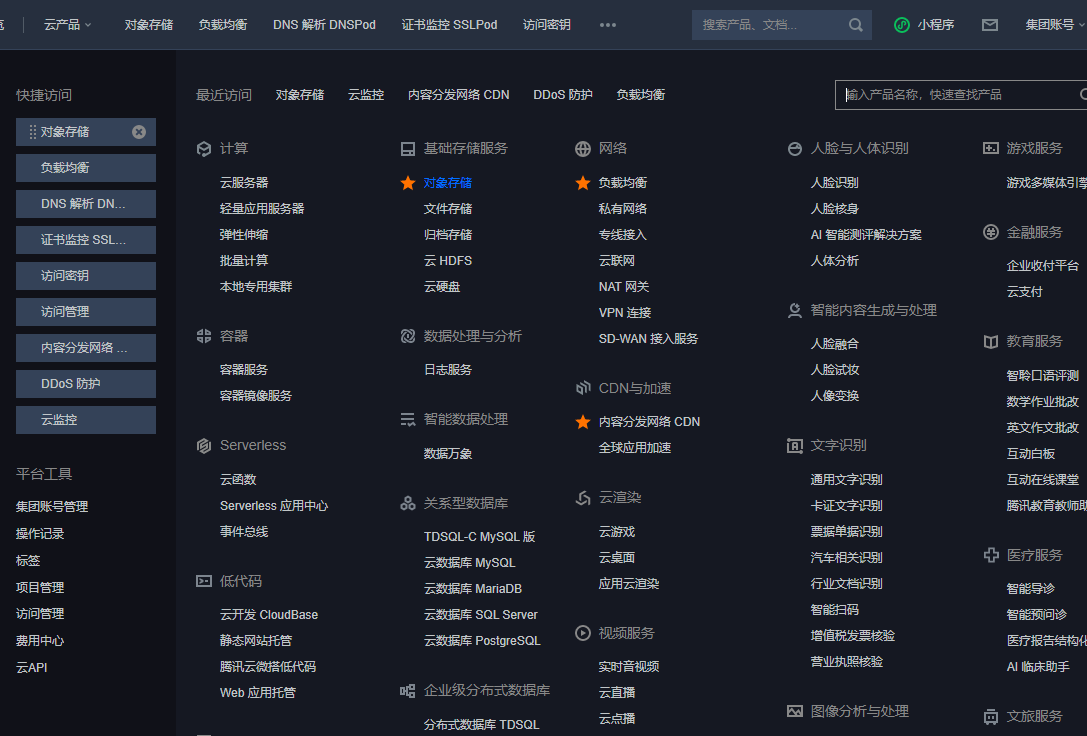Open the messages envelope icon

tap(990, 25)
